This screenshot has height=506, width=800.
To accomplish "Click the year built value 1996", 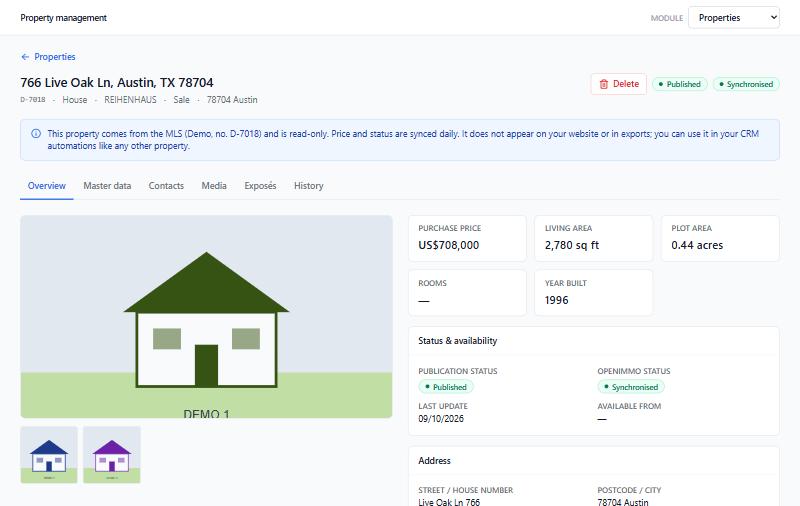I will pos(556,300).
